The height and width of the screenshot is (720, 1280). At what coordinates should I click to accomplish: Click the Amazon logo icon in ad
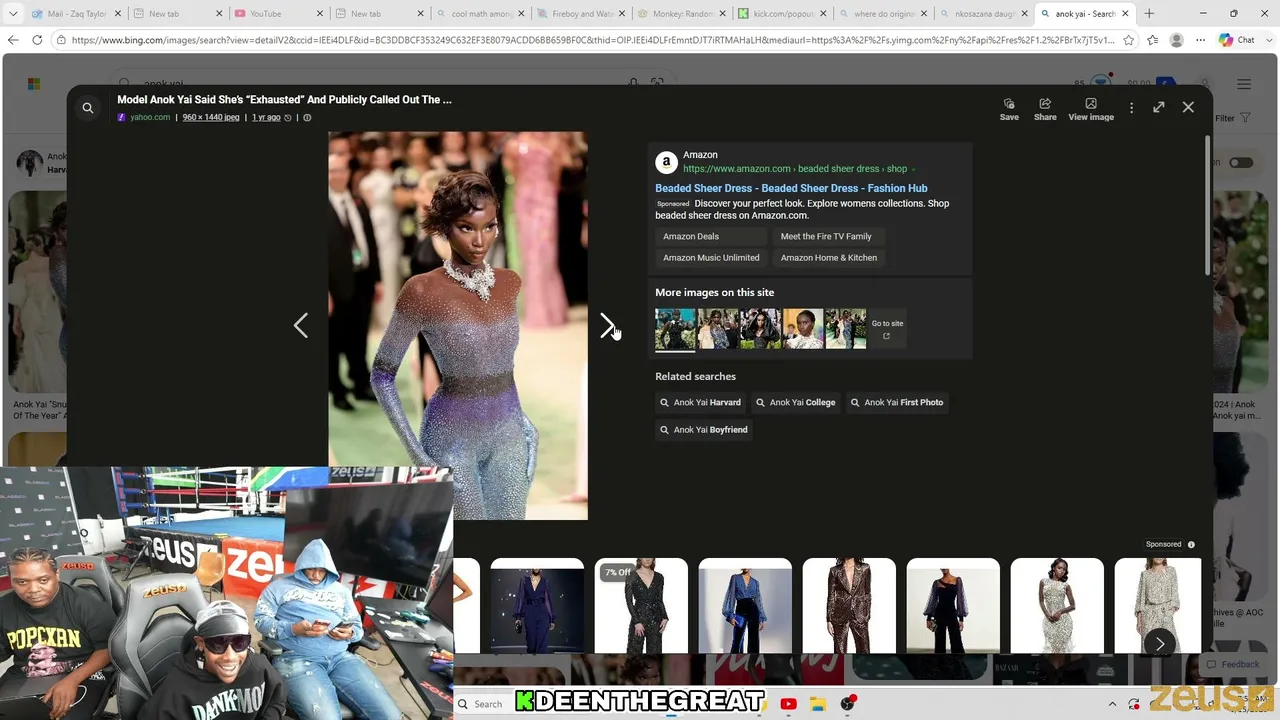click(x=666, y=162)
